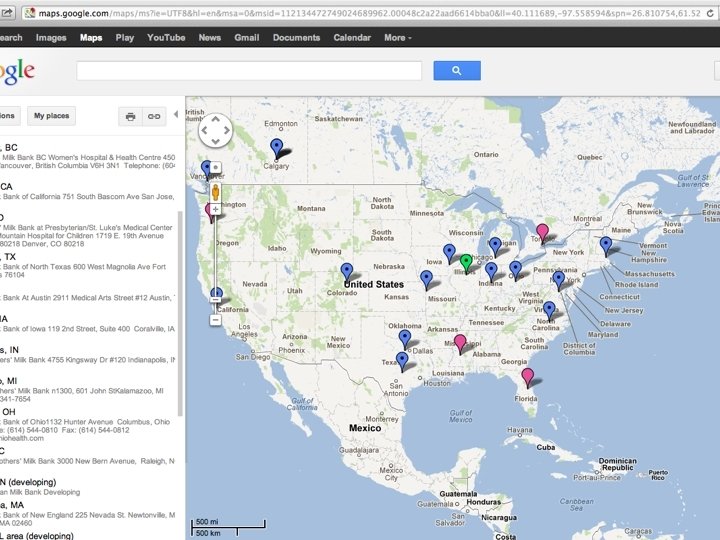Click the blue marker in Colorado
Image resolution: width=720 pixels, height=540 pixels.
[x=347, y=272]
